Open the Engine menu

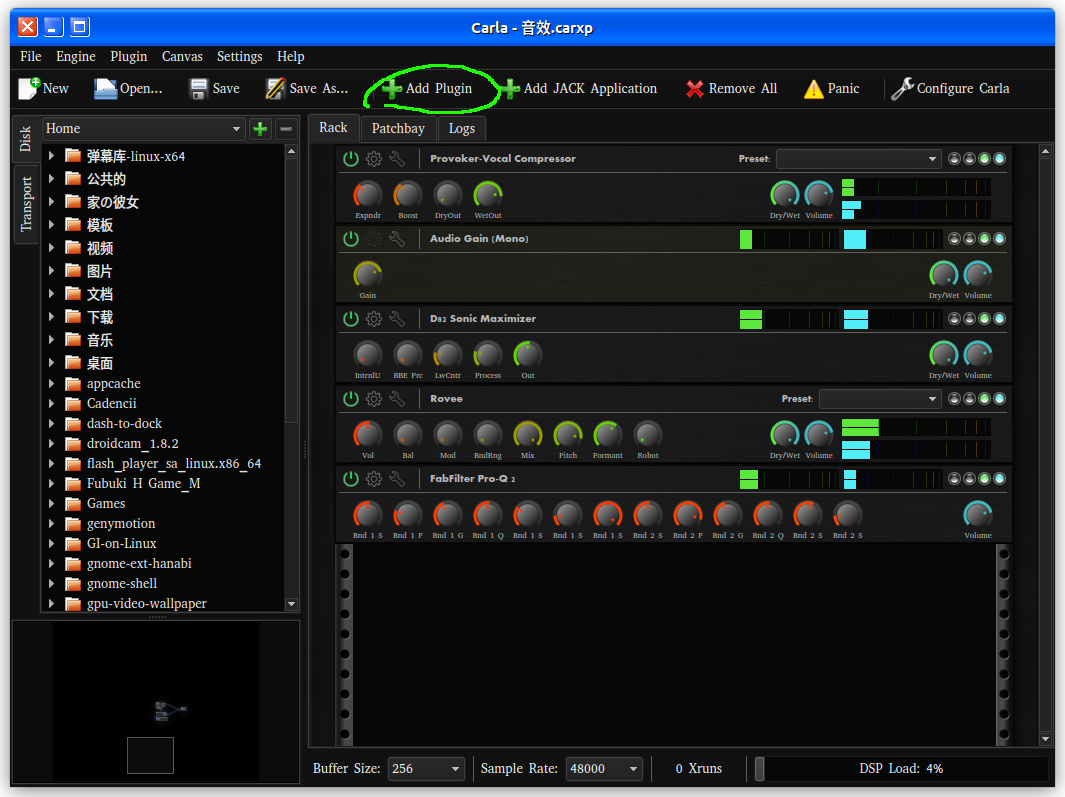pyautogui.click(x=75, y=56)
